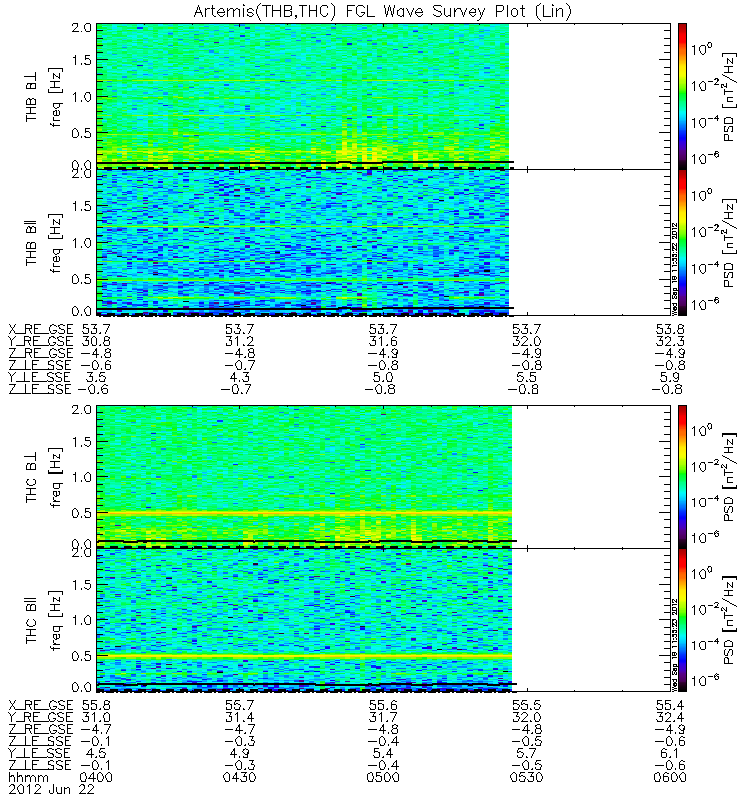Click the date label '2012 Jun 22'
Image resolution: width=750 pixels, height=800 pixels.
tap(52, 789)
